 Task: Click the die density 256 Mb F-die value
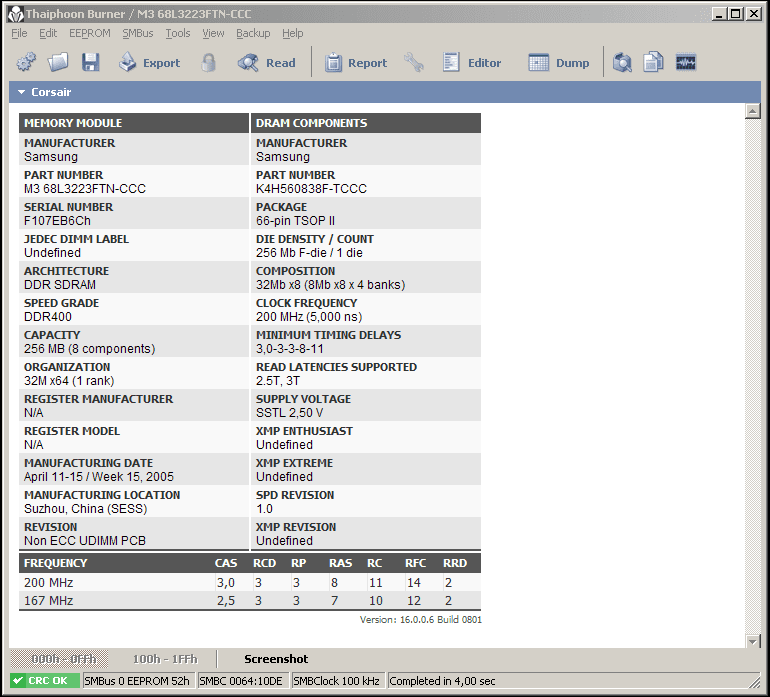309,252
